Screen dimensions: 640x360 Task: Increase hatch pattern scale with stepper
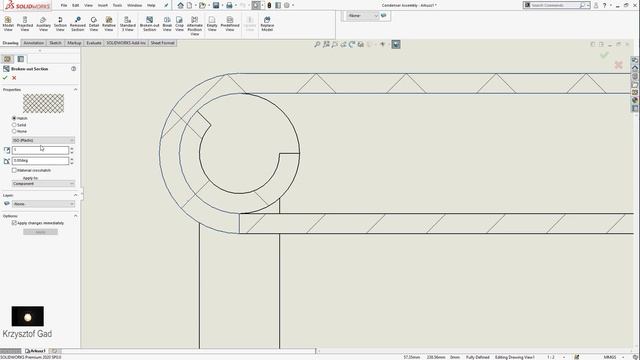click(x=72, y=149)
